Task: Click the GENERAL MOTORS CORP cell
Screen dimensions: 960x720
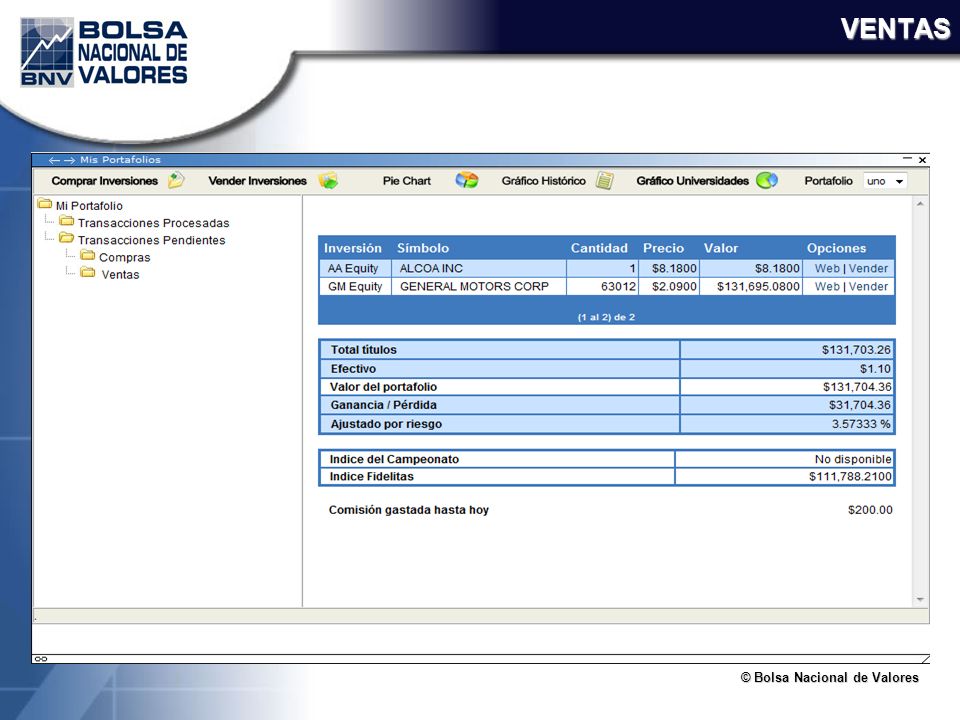Action: pyautogui.click(x=479, y=287)
